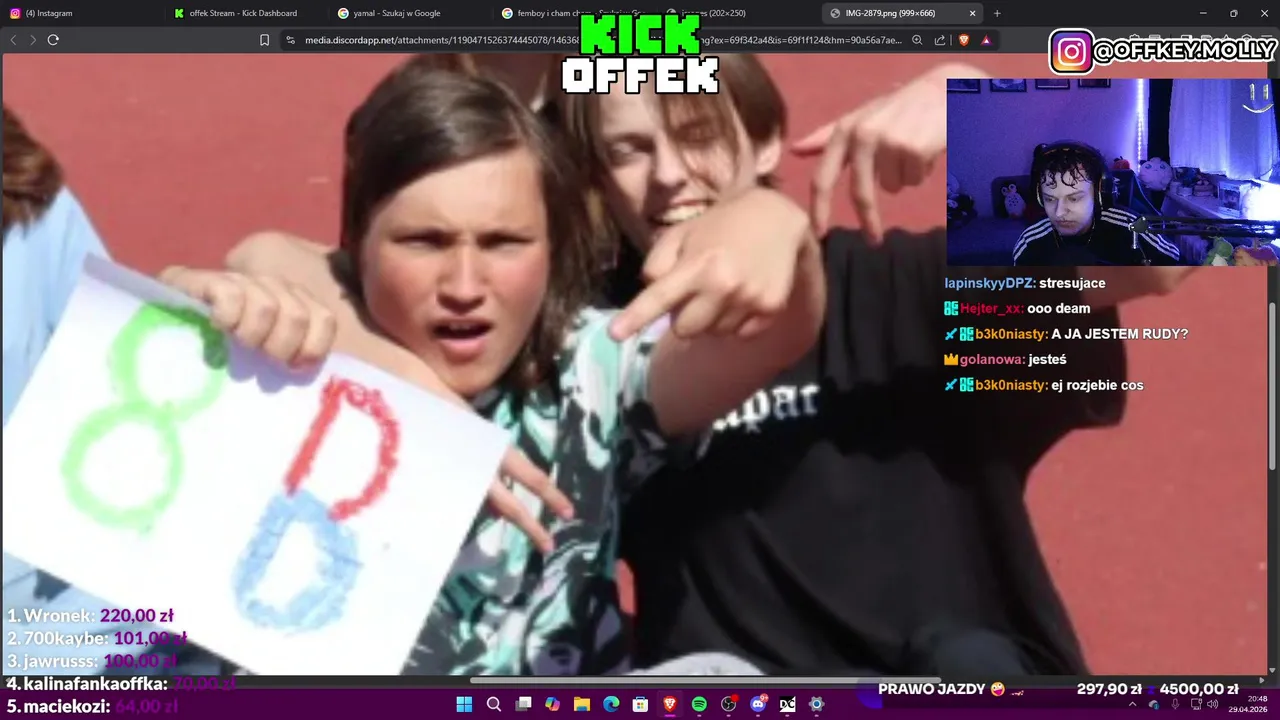Open Discord from the taskbar
The width and height of the screenshot is (1280, 720).
point(758,704)
